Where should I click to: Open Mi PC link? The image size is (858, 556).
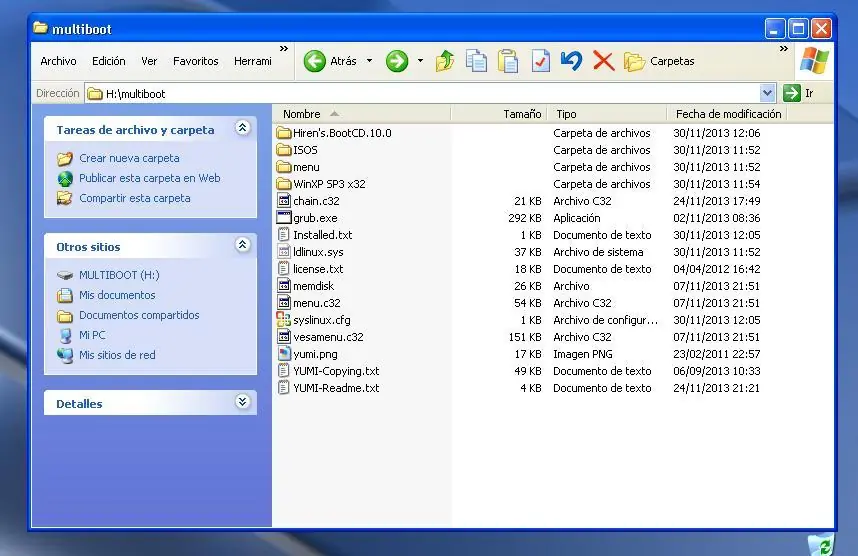pyautogui.click(x=92, y=335)
